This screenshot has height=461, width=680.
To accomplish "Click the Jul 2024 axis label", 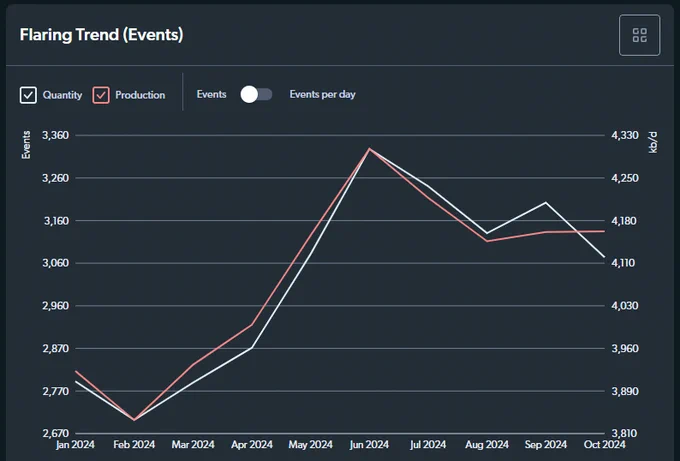I will point(428,445).
